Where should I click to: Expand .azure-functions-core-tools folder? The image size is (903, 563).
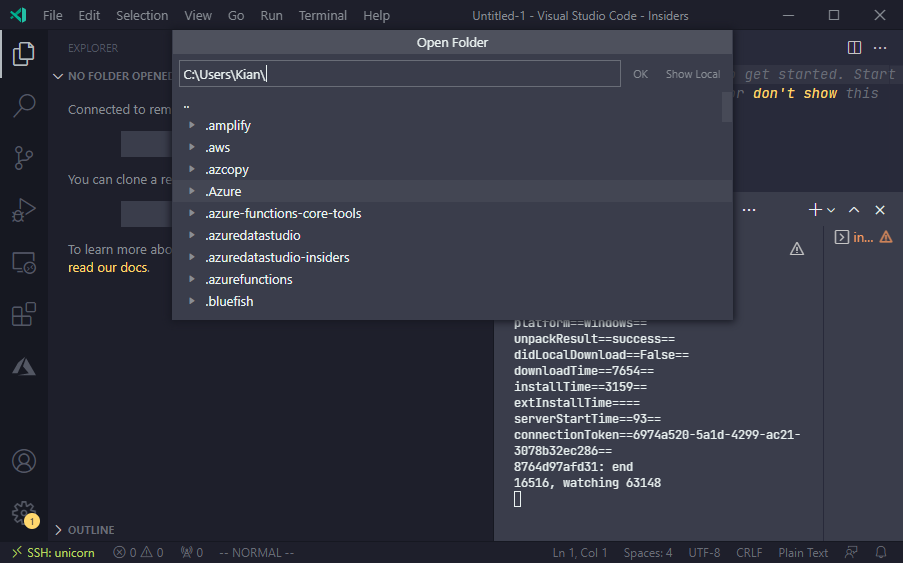click(192, 212)
